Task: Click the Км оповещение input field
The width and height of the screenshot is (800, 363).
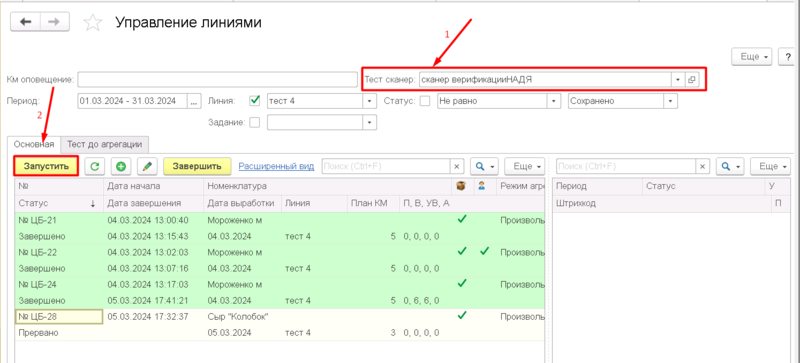Action: (x=218, y=80)
